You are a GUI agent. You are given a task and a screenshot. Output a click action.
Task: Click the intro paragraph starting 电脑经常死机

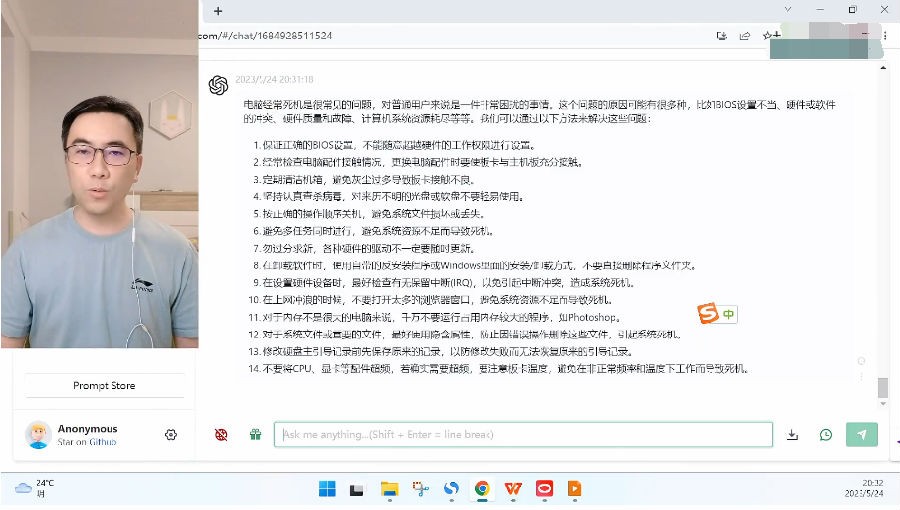540,111
